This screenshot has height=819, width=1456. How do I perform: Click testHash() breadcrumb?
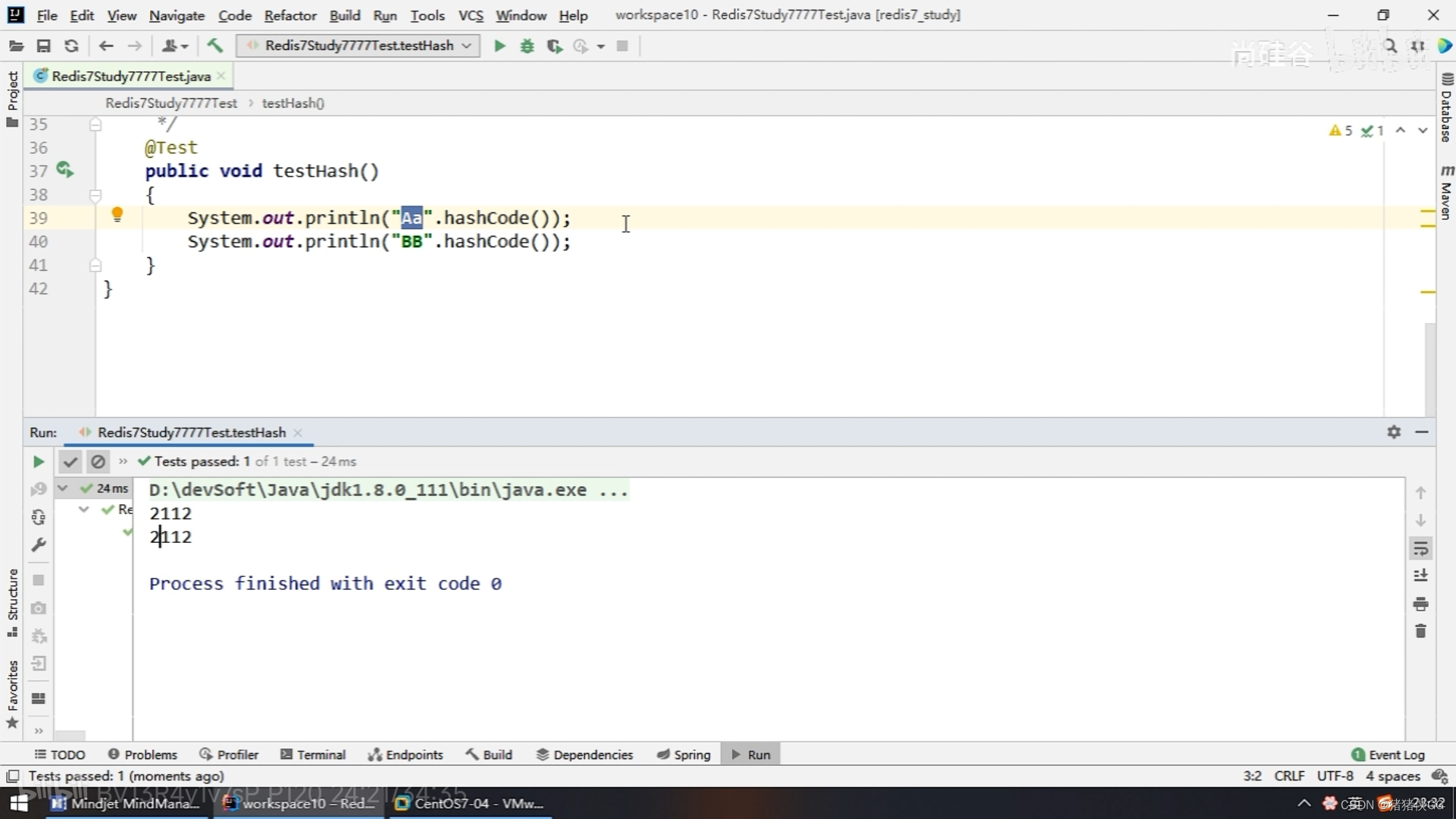coord(293,103)
